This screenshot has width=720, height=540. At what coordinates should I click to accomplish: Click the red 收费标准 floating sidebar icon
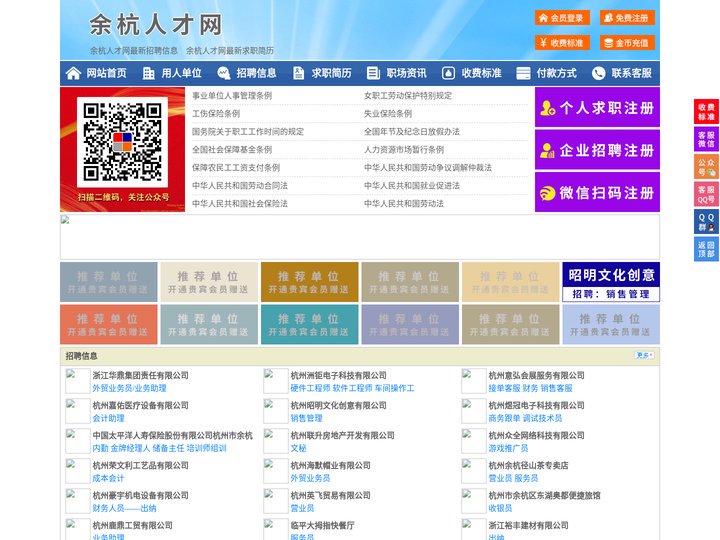(706, 112)
